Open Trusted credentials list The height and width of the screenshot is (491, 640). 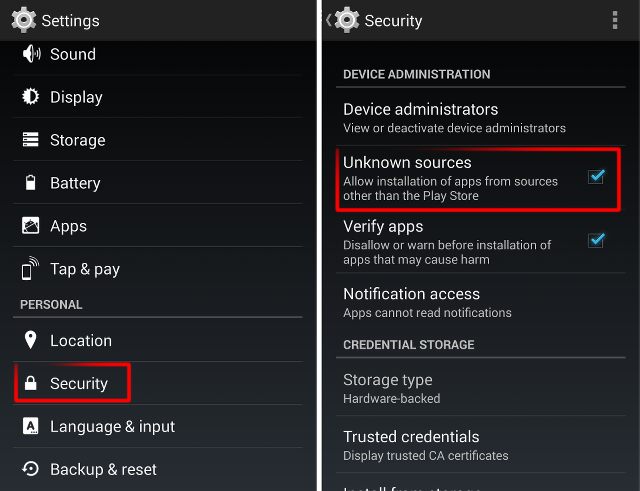point(427,445)
